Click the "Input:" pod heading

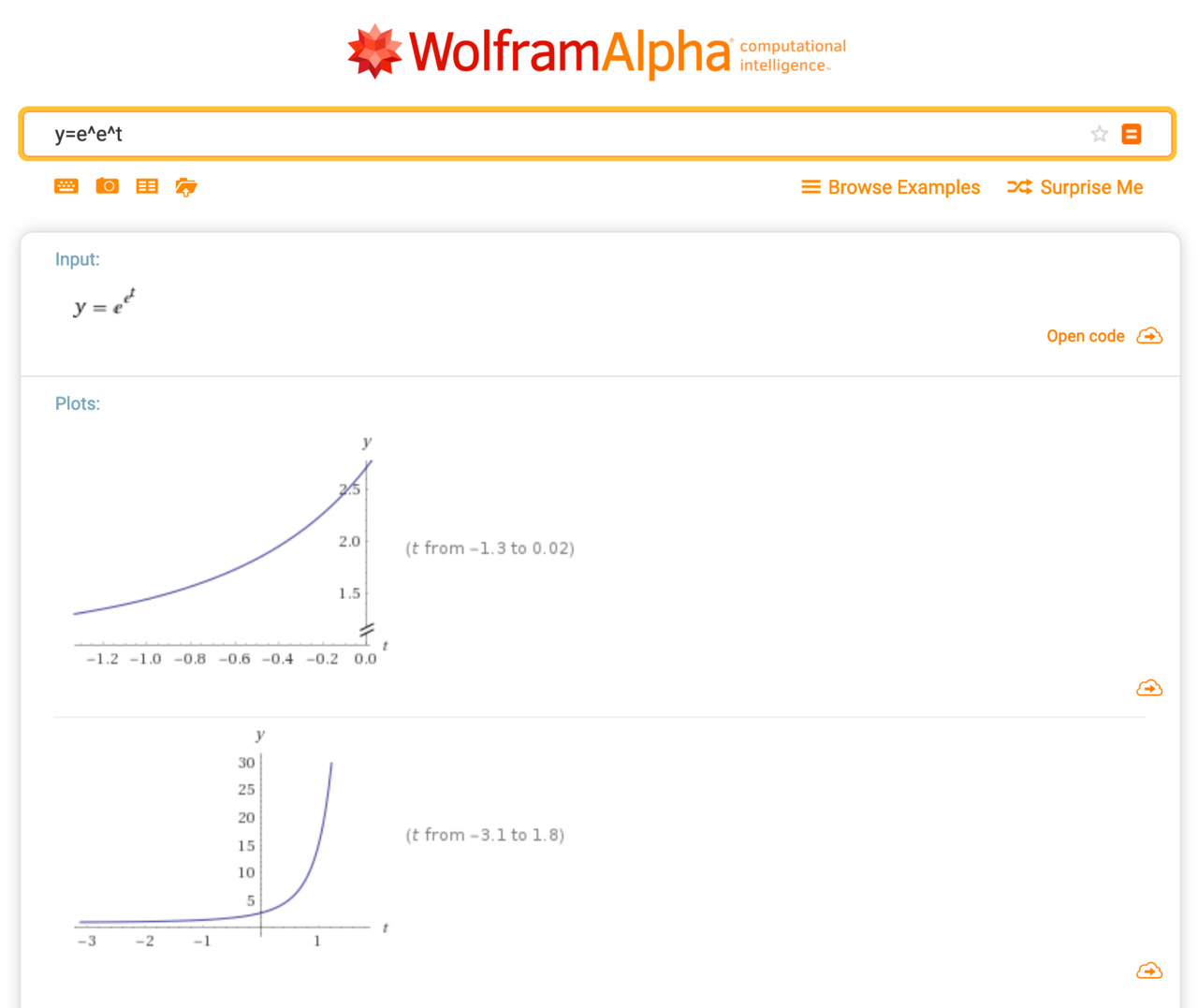[x=77, y=259]
